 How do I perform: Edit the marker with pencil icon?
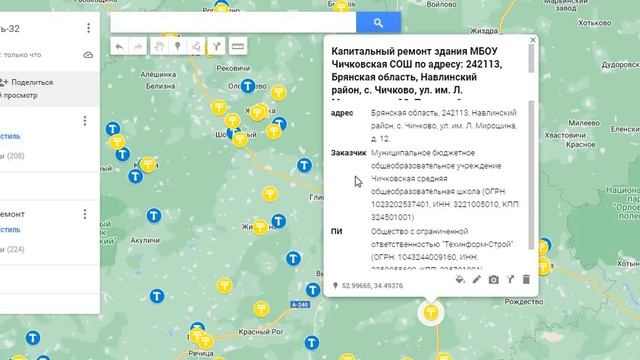point(477,280)
